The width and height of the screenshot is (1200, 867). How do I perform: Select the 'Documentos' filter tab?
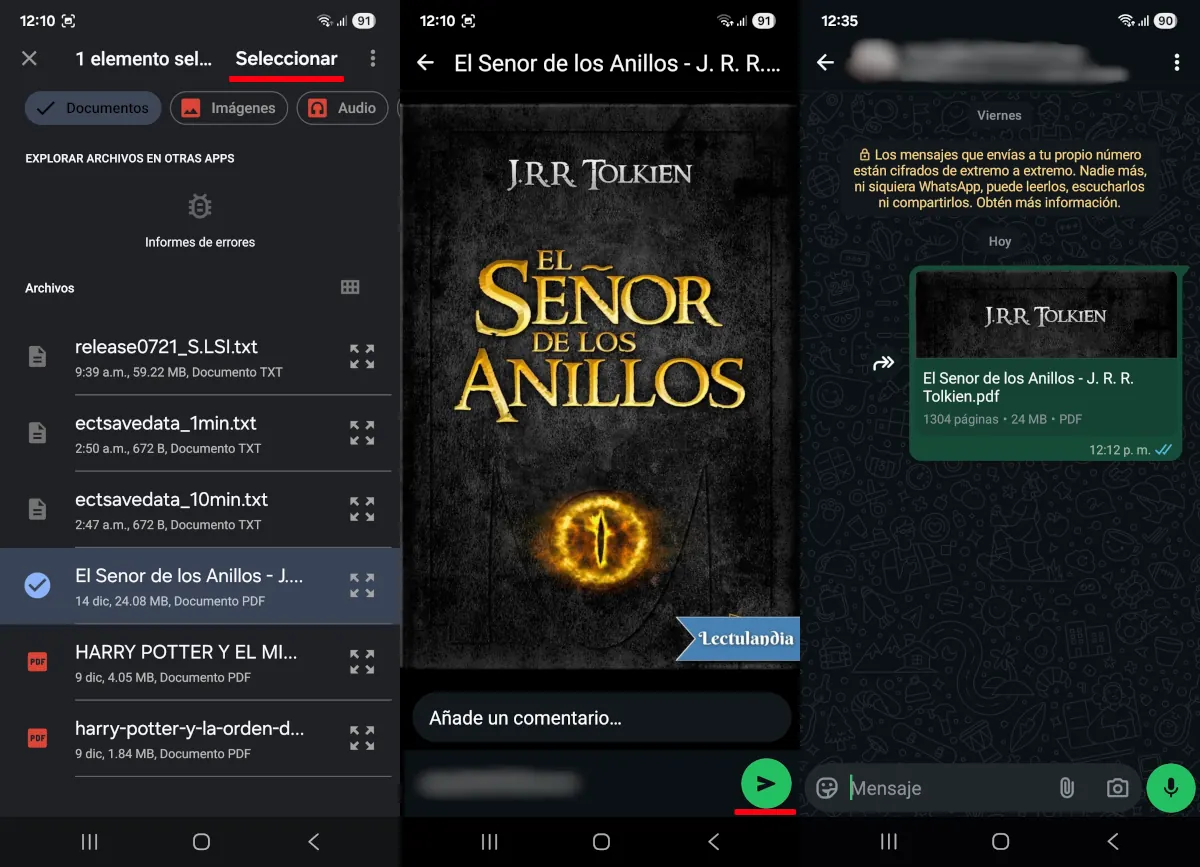coord(93,108)
